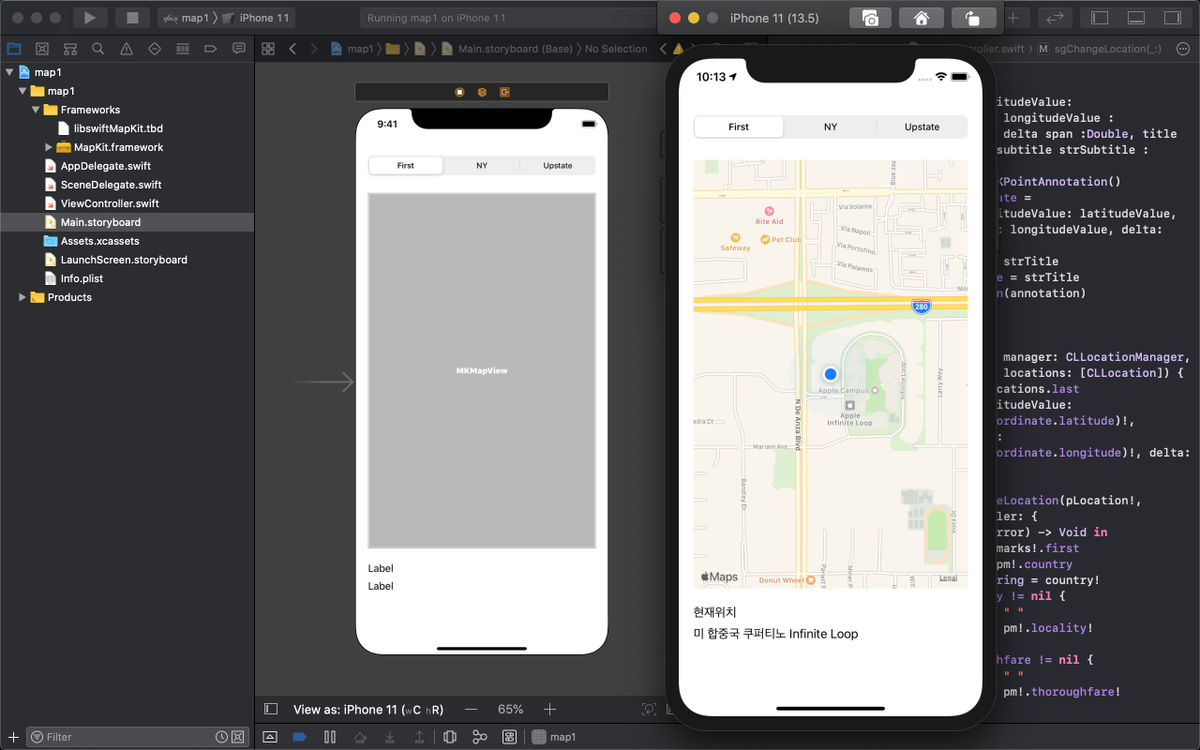Show the Source Control navigator
This screenshot has height=750, width=1200.
click(x=42, y=48)
